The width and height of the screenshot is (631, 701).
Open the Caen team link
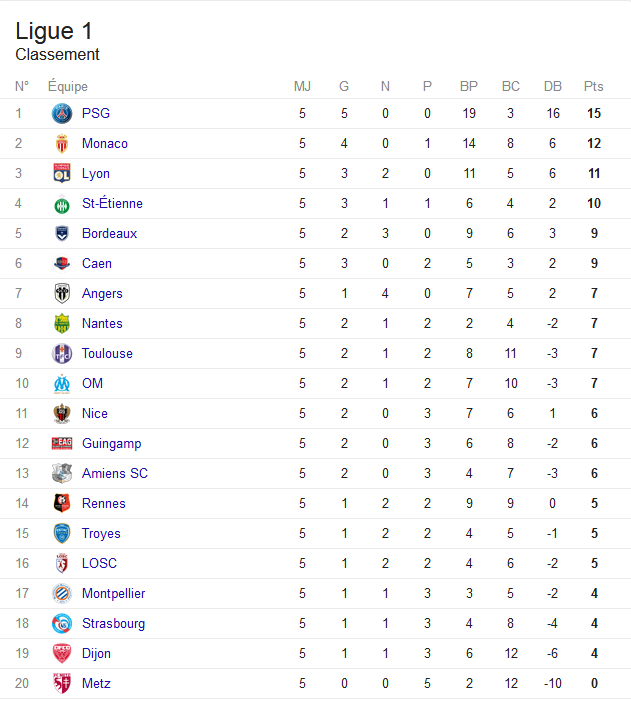coord(97,263)
